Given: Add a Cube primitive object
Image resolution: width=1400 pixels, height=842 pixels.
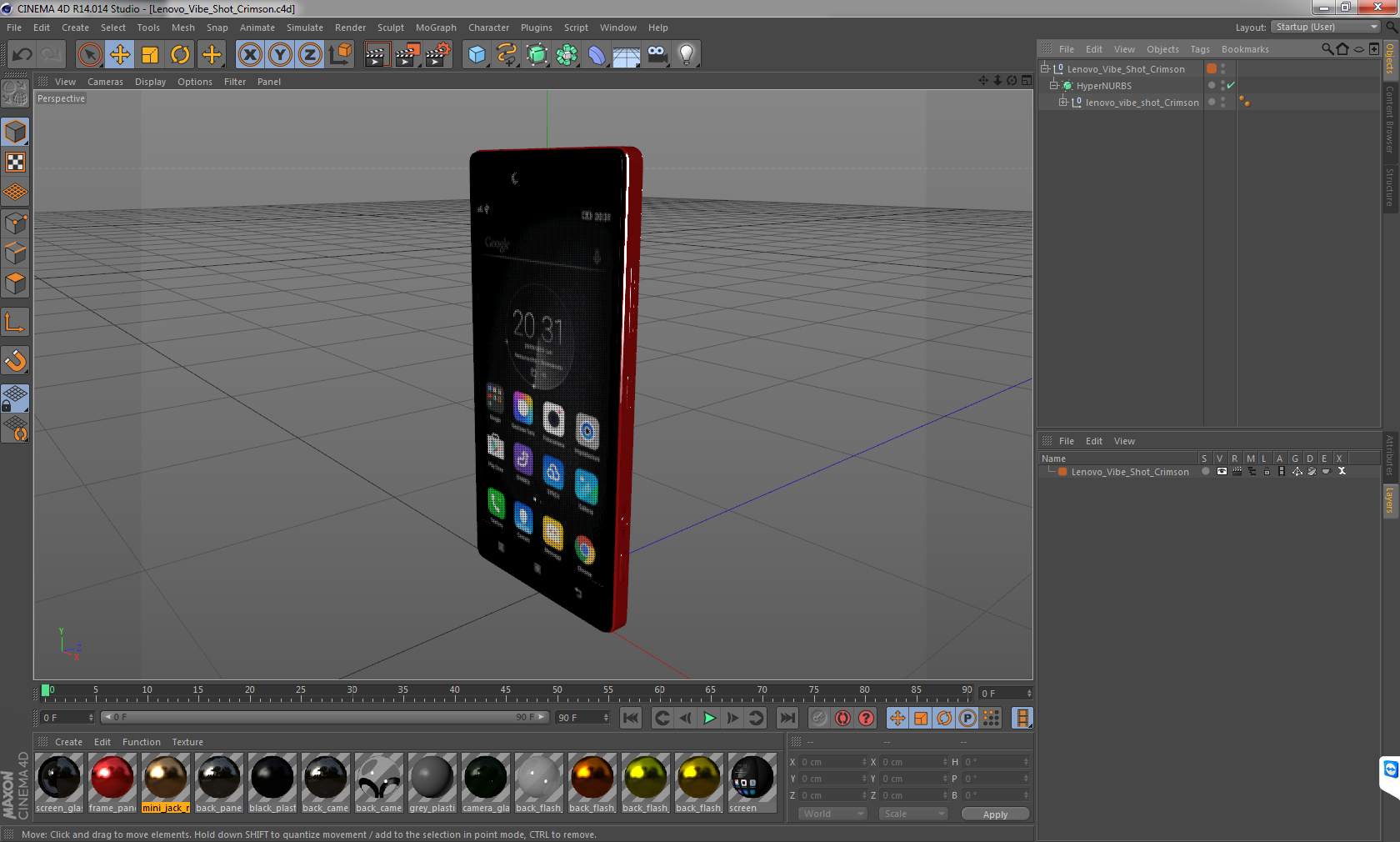Looking at the screenshot, I should pyautogui.click(x=477, y=55).
